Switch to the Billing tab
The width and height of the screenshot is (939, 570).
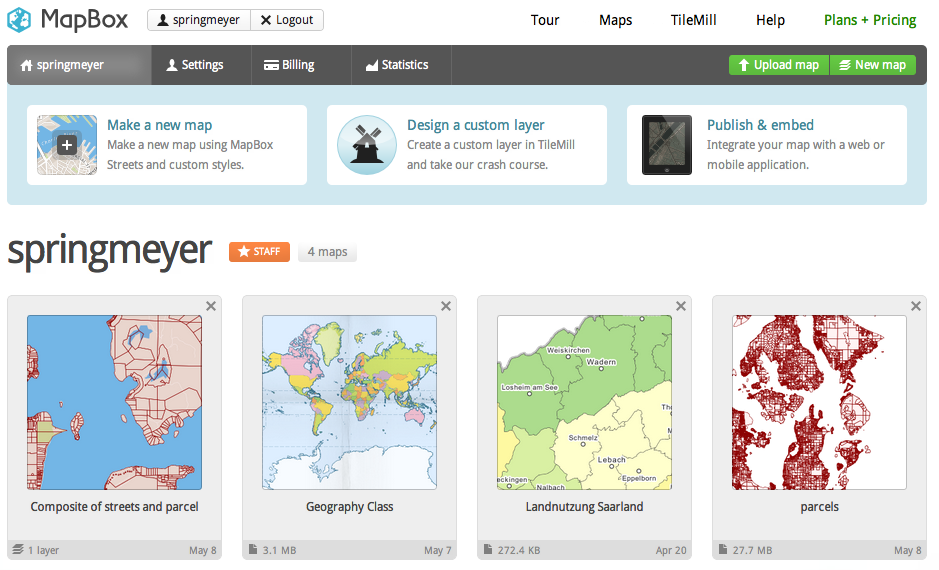[301, 65]
